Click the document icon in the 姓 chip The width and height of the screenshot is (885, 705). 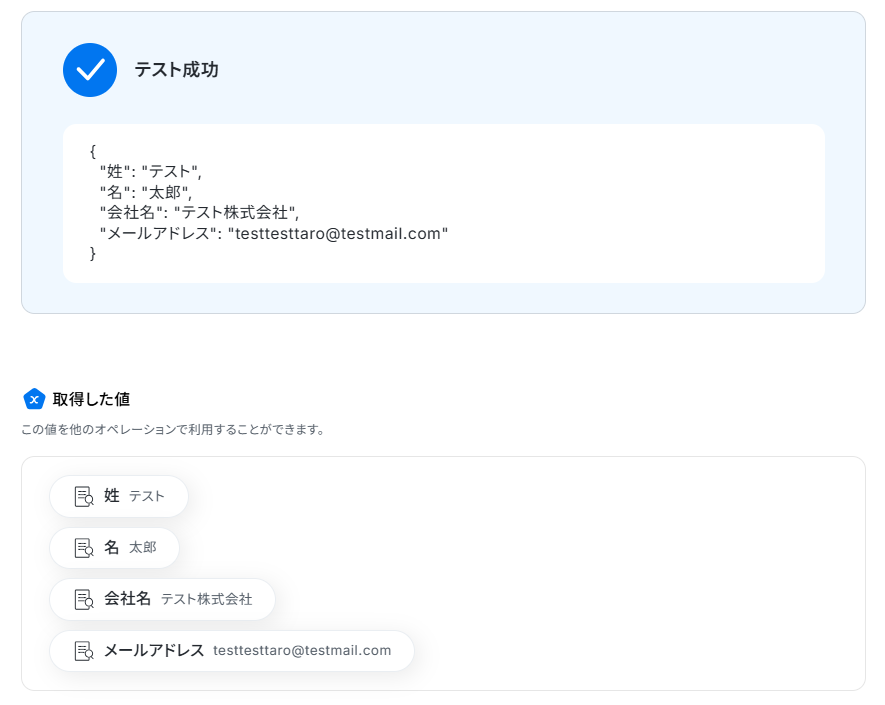(84, 497)
